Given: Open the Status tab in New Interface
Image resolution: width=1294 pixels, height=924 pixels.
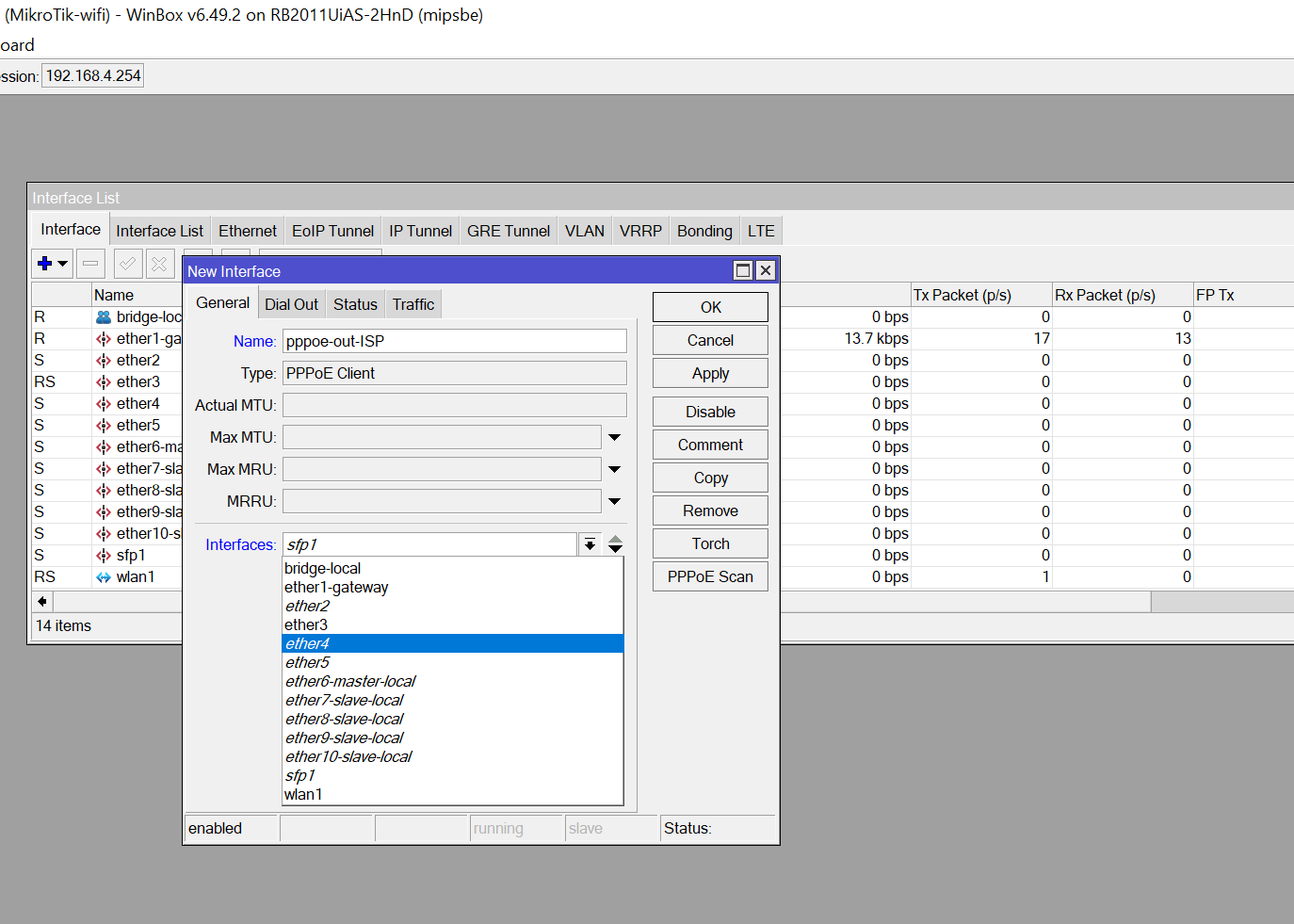Looking at the screenshot, I should point(355,305).
